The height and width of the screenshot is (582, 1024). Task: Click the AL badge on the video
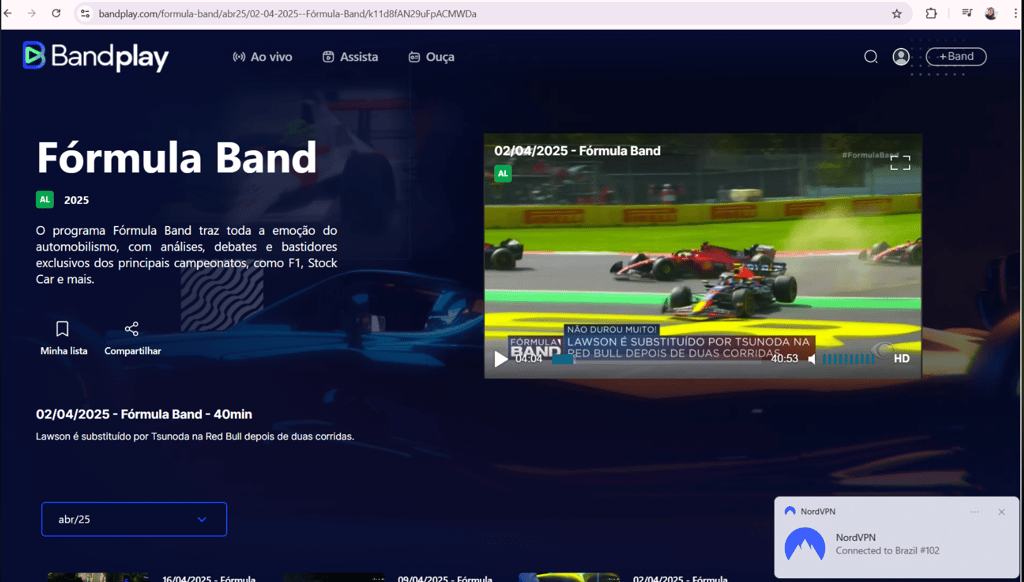pos(502,173)
